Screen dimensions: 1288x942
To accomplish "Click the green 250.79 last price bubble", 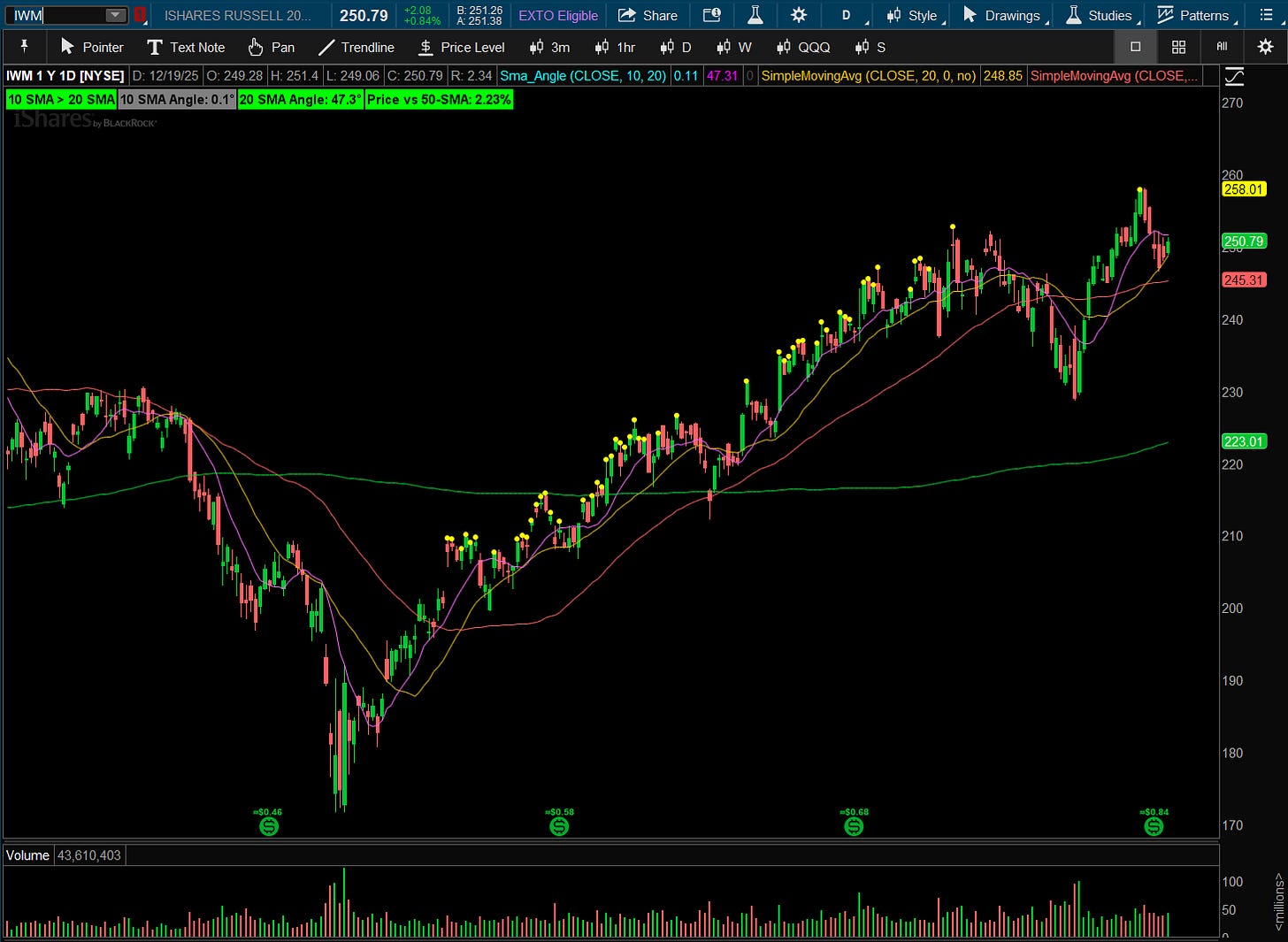I will [x=1244, y=241].
